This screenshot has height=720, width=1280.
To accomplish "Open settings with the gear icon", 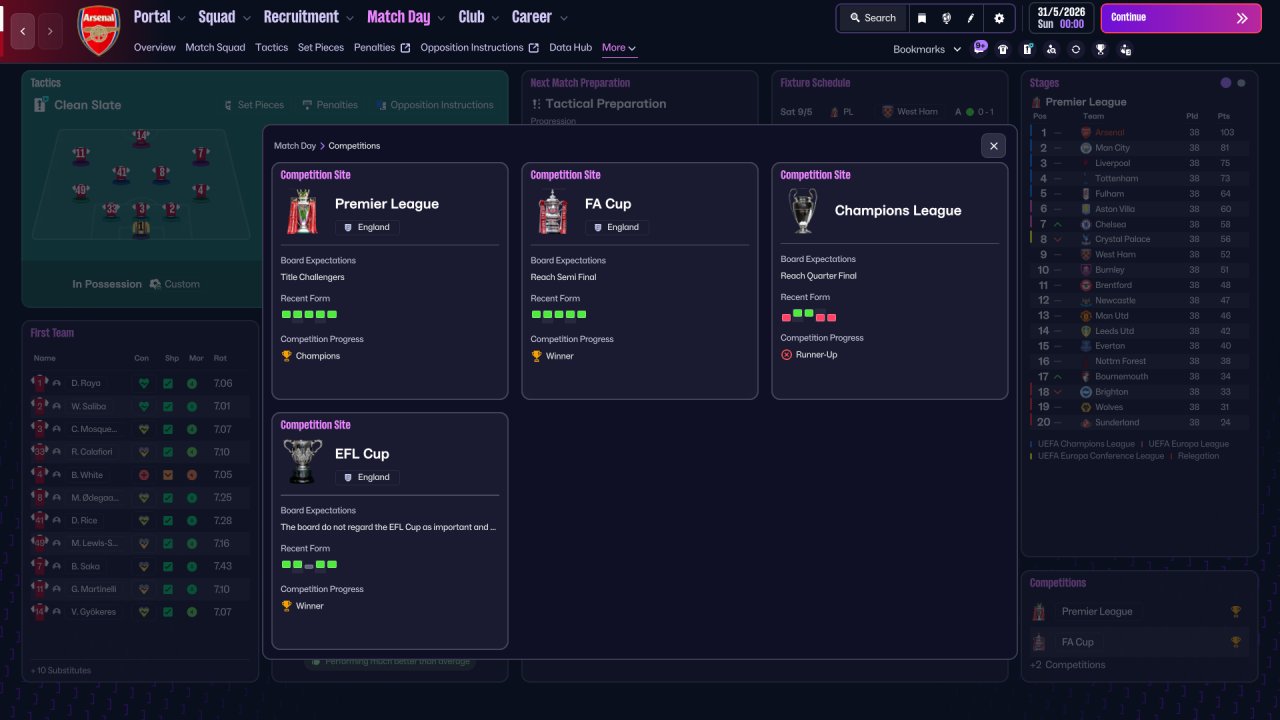I will [999, 18].
